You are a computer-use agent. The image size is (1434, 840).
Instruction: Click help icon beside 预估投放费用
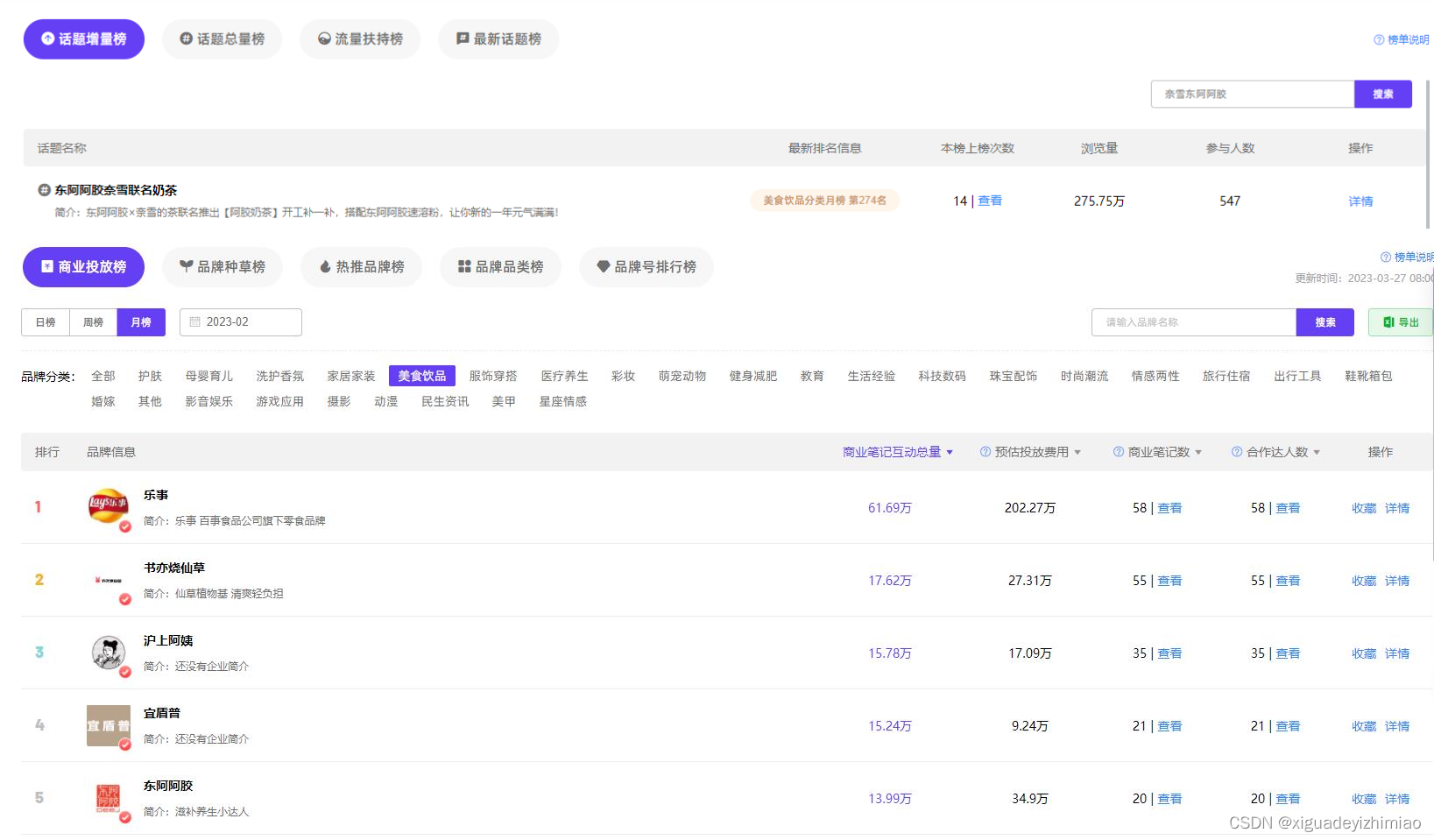tap(985, 452)
